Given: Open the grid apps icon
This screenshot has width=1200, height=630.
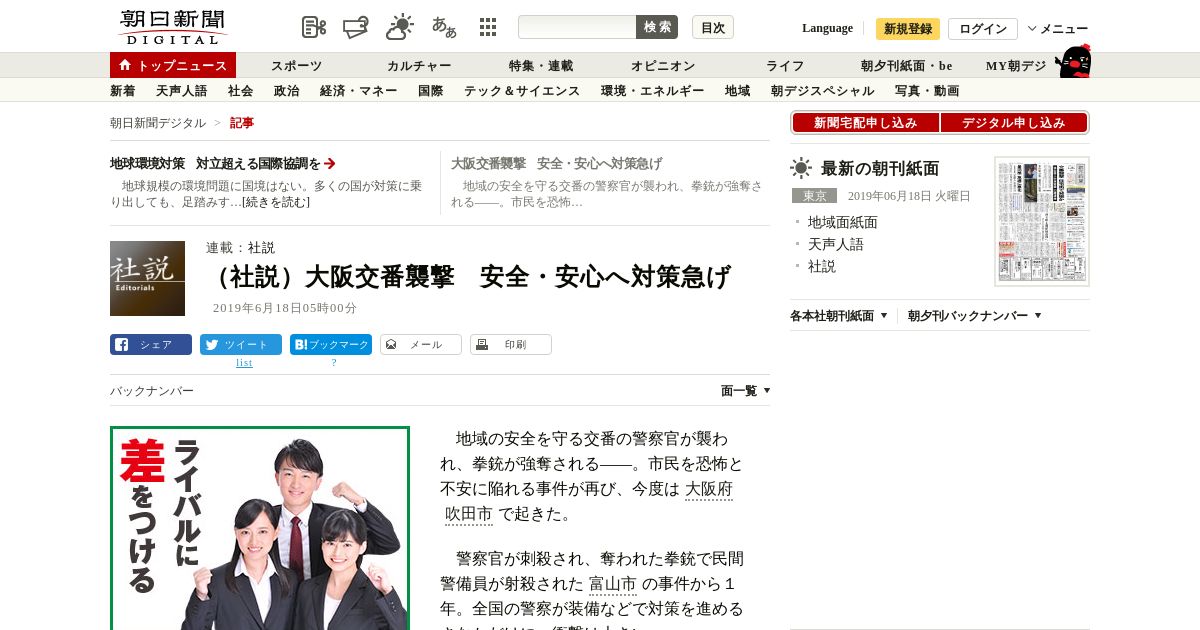Looking at the screenshot, I should tap(488, 27).
